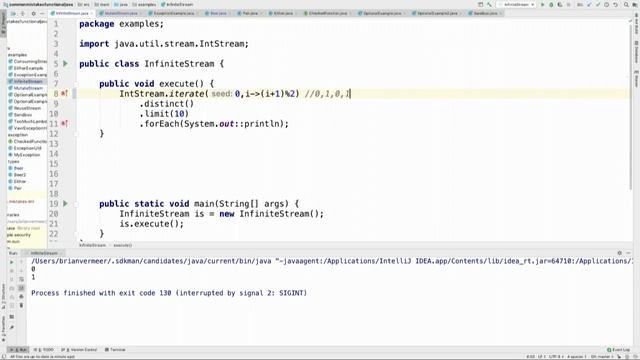Image resolution: width=640 pixels, height=360 pixels.
Task: Clear all Run console output with the trash icon
Action: coord(21,305)
